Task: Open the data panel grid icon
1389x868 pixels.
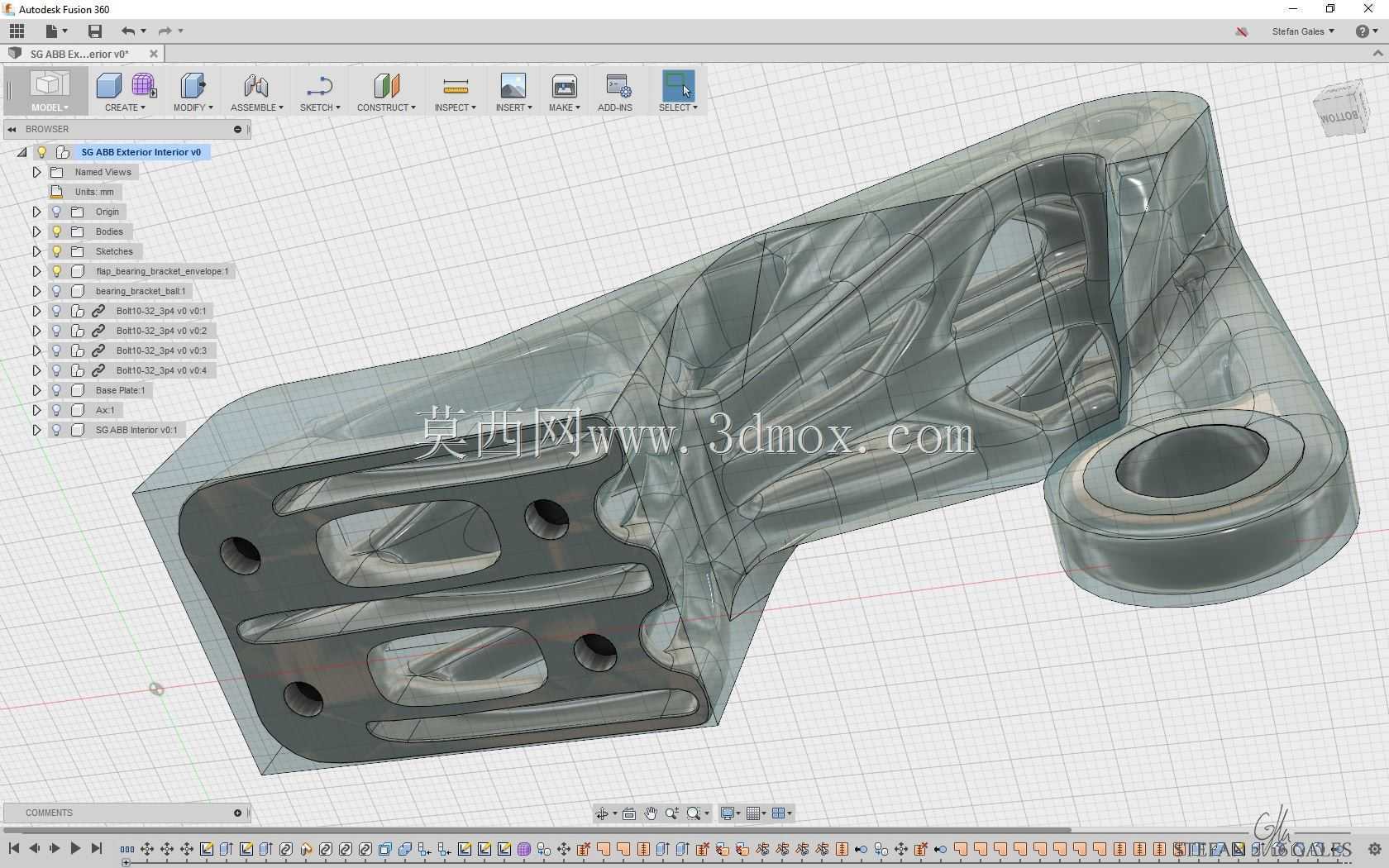Action: coord(17,31)
